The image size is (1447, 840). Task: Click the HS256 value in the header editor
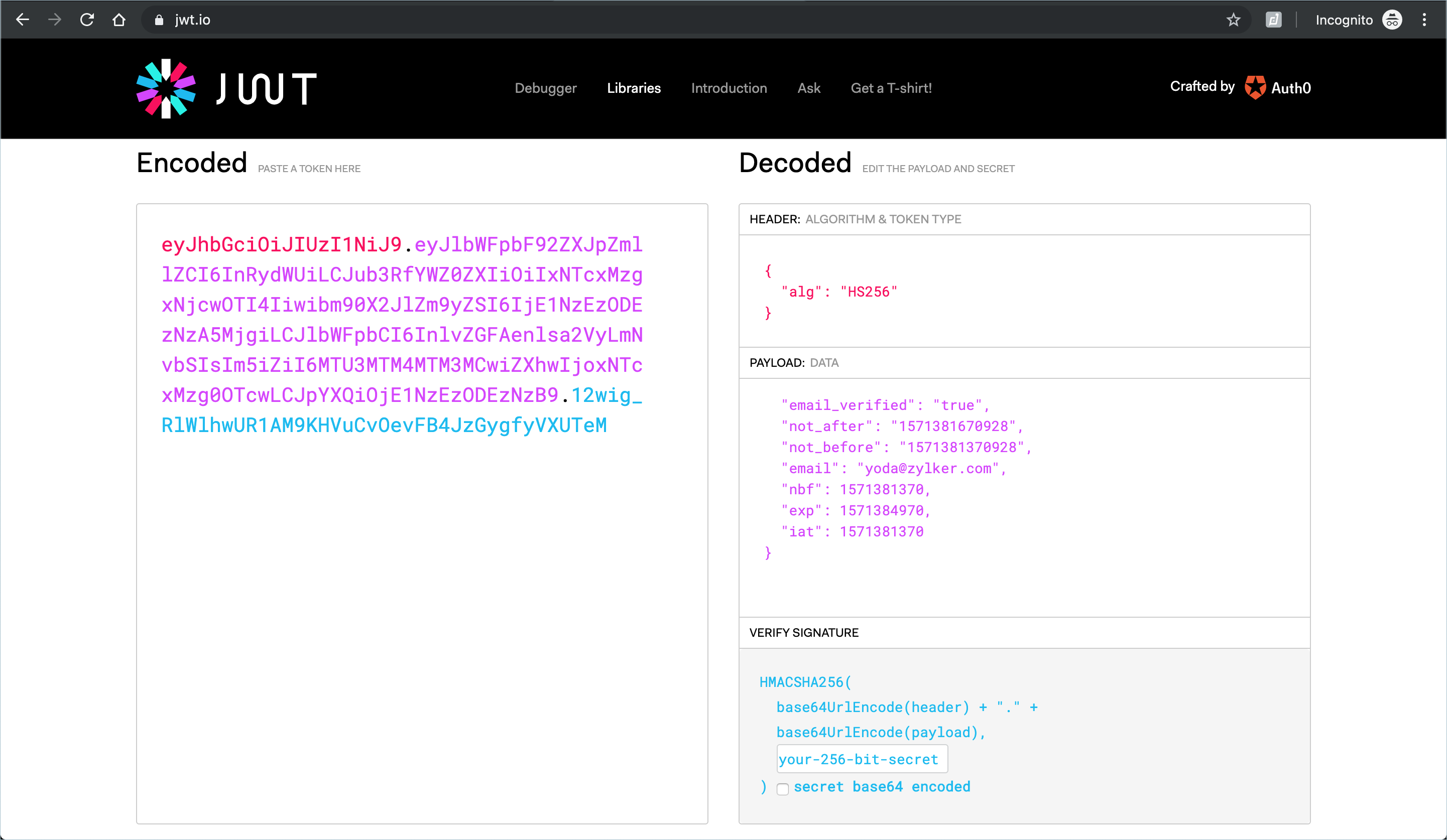[x=868, y=292]
